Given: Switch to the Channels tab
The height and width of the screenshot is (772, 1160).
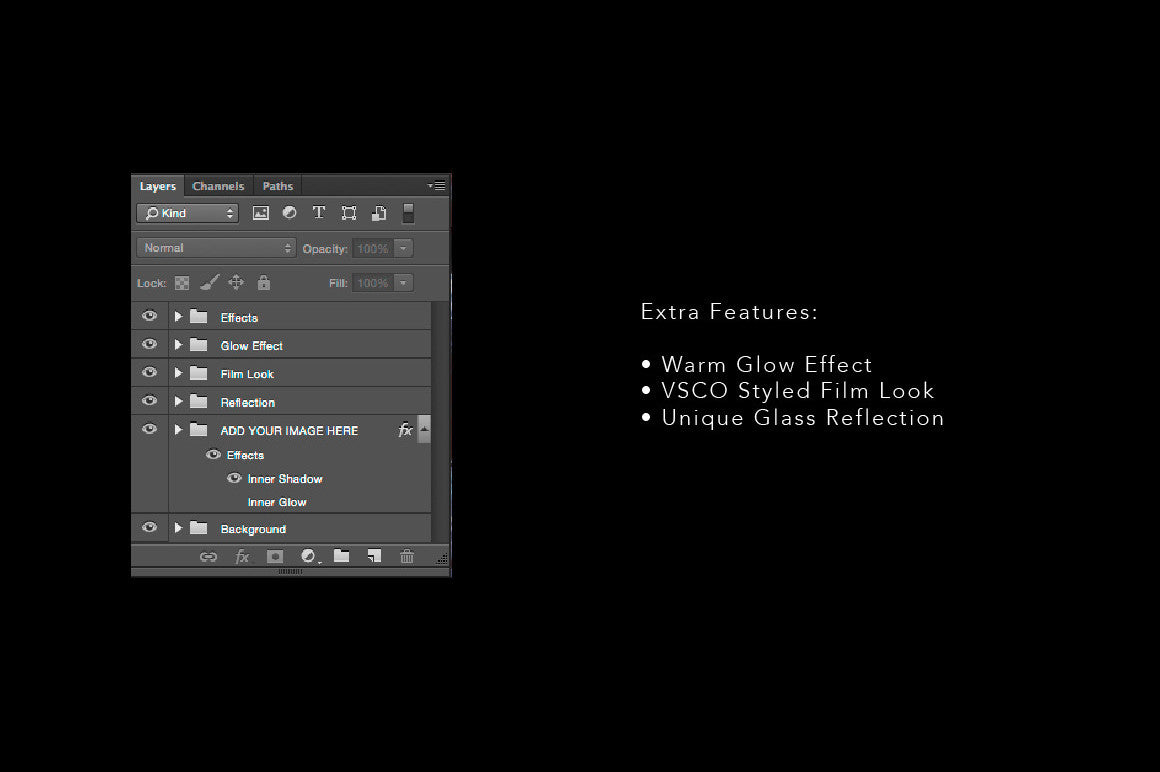Looking at the screenshot, I should [x=218, y=186].
